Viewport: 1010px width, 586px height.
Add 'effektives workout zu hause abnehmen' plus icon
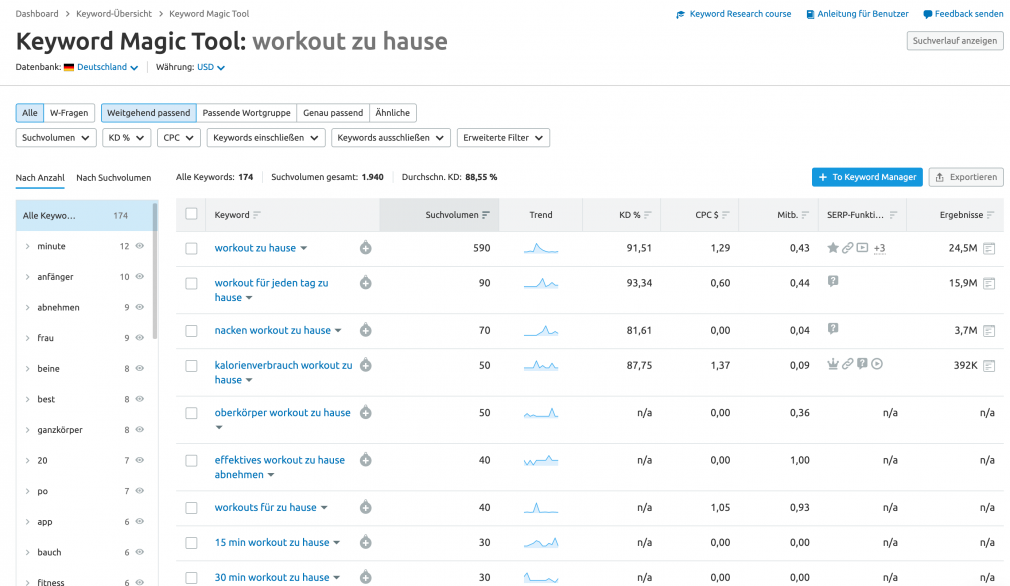[365, 460]
